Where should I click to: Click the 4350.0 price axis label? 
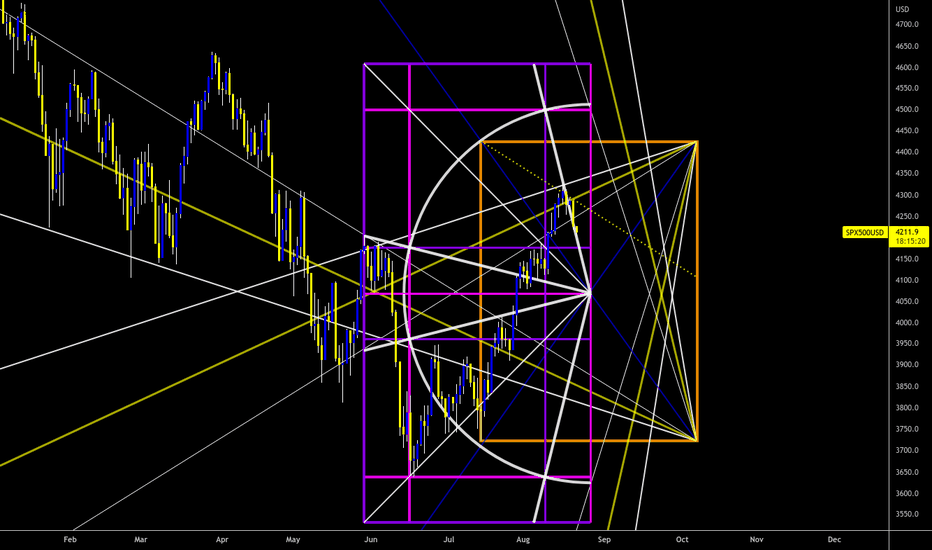point(907,174)
